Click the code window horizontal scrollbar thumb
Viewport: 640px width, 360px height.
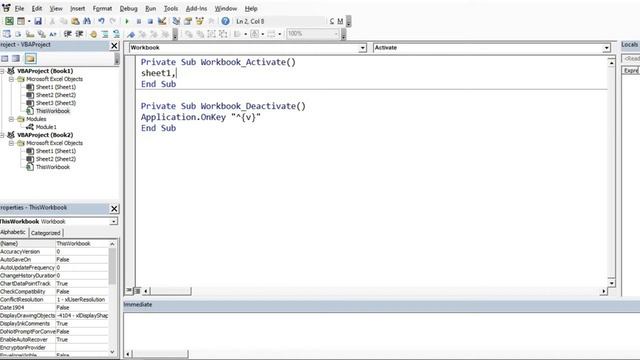click(170, 291)
